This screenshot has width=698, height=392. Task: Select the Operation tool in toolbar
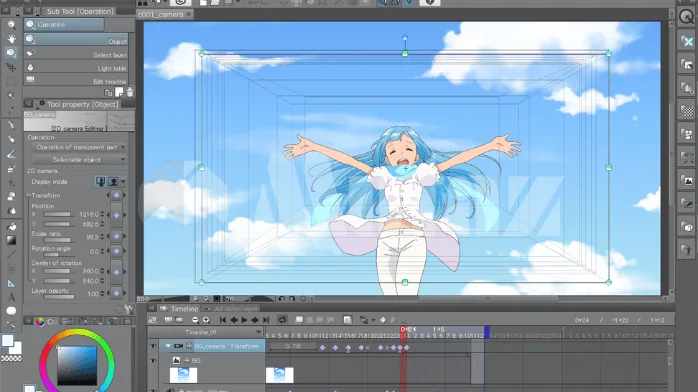(x=11, y=53)
